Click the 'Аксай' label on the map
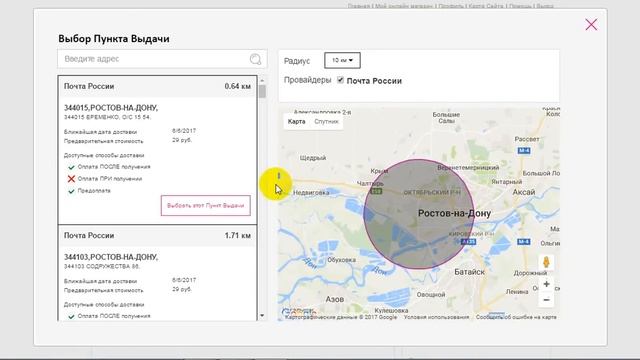Viewport: 640px width, 360px height. [x=524, y=192]
